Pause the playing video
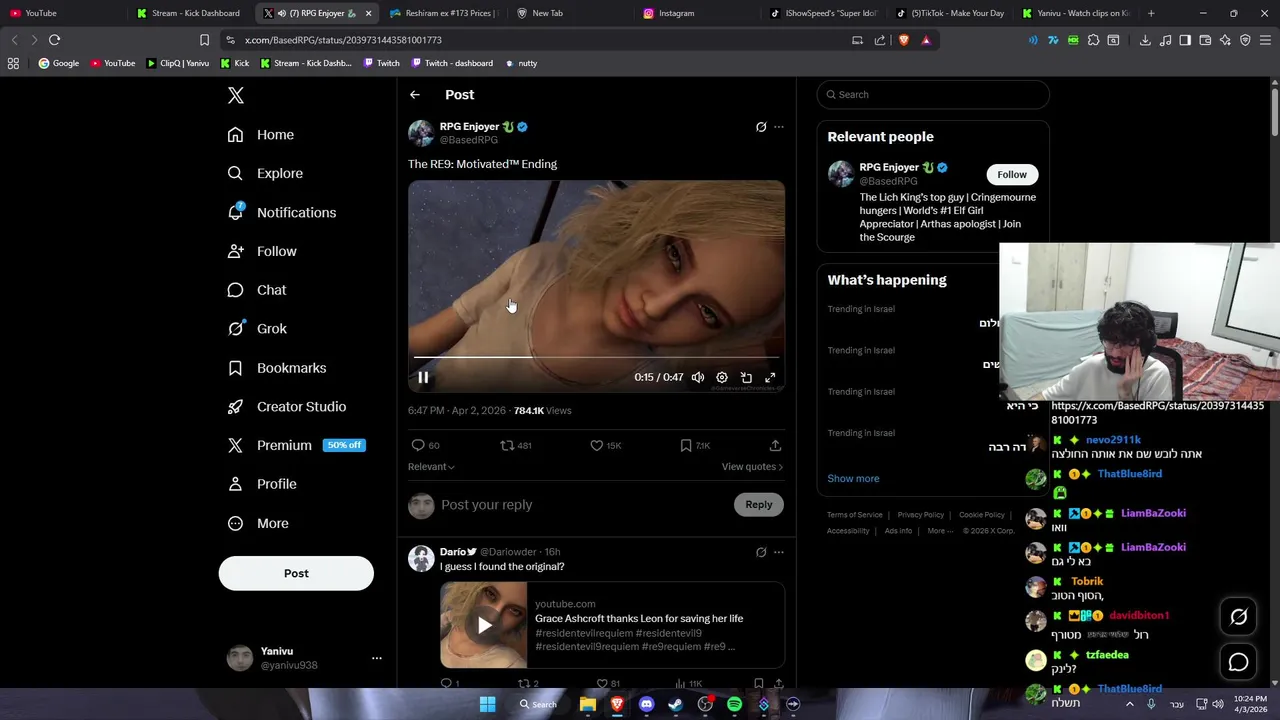The width and height of the screenshot is (1280, 720). [423, 377]
